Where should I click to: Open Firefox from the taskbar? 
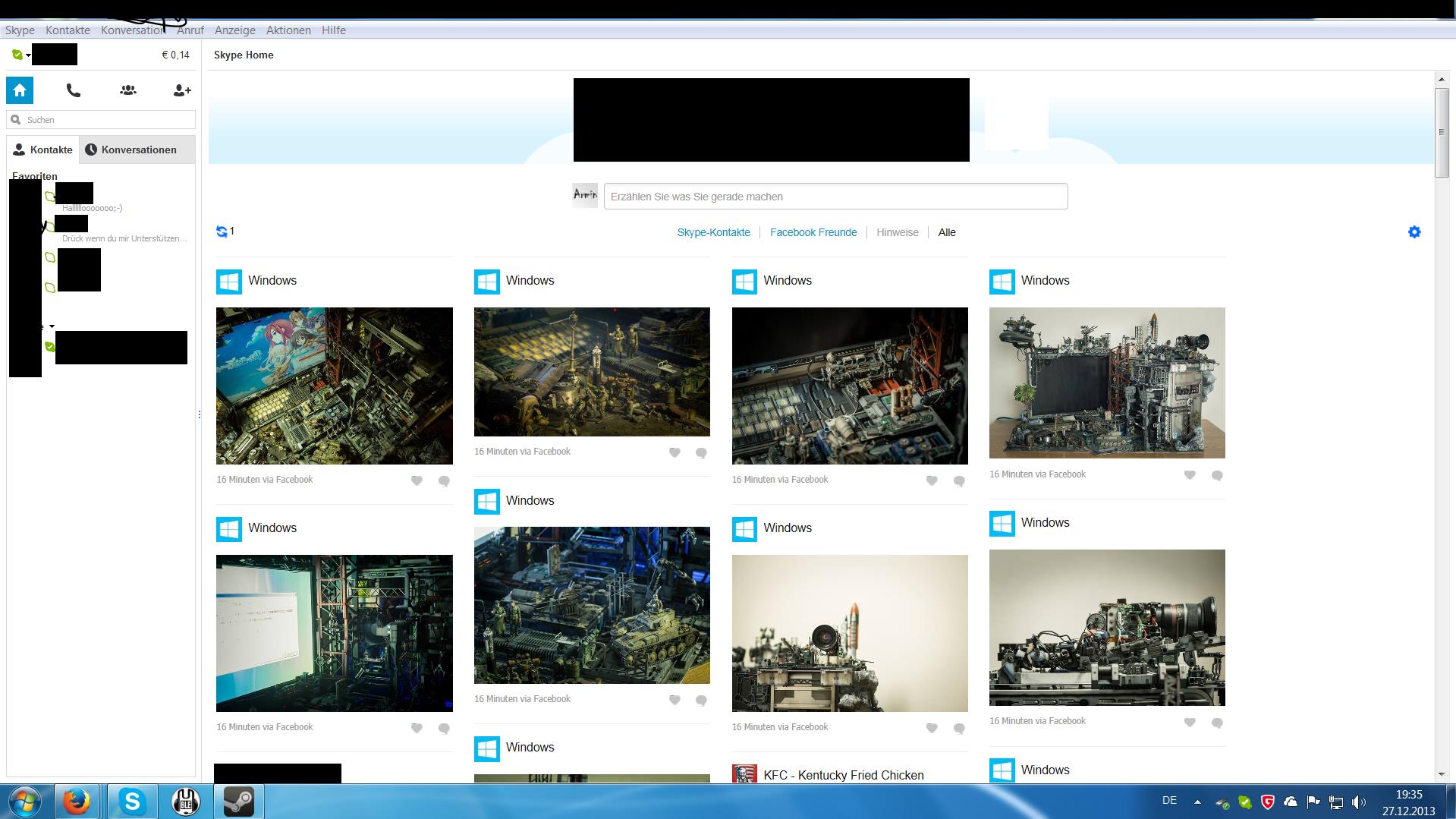(76, 802)
